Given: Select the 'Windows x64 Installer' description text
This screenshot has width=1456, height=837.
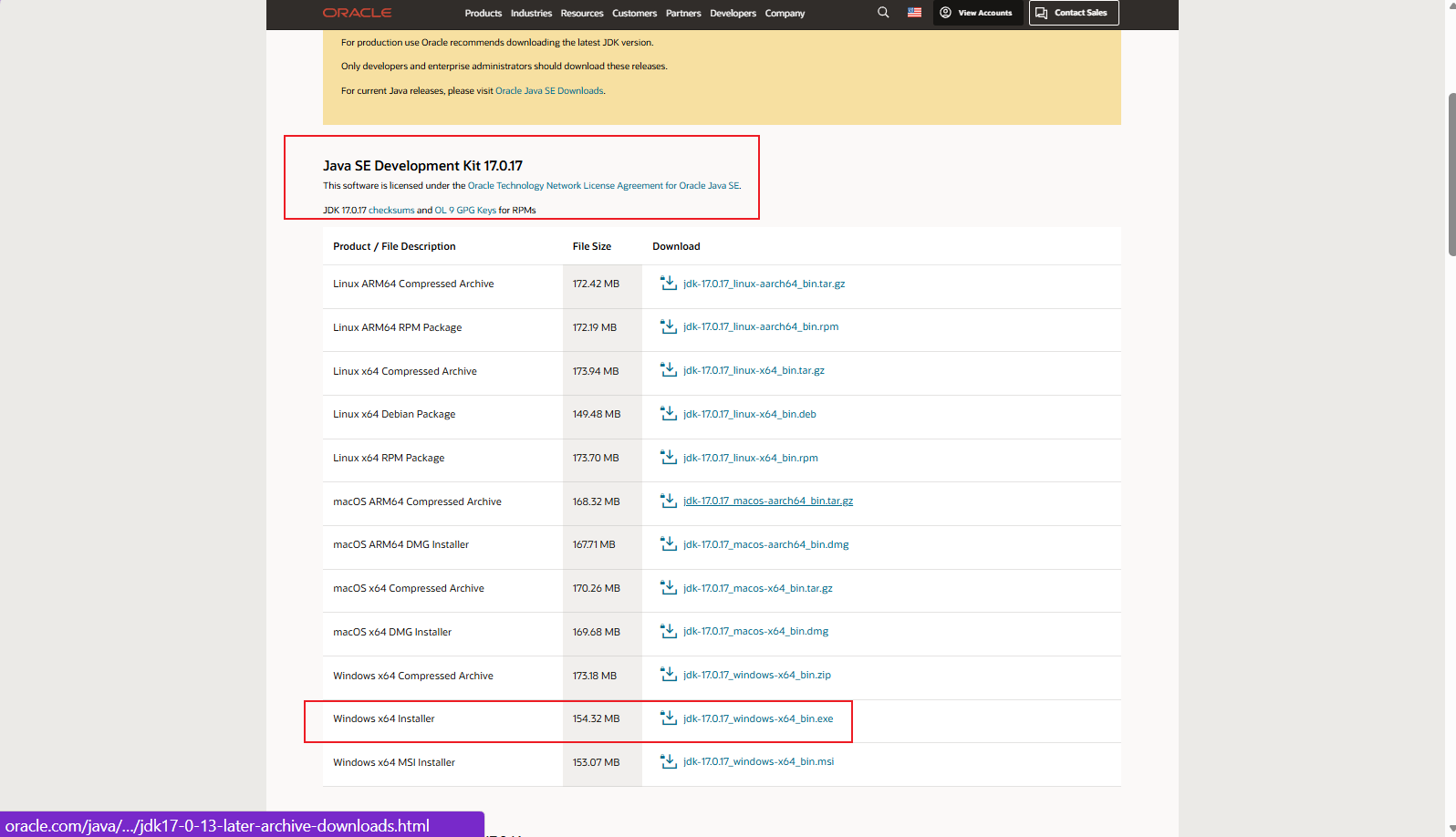Looking at the screenshot, I should click(384, 718).
